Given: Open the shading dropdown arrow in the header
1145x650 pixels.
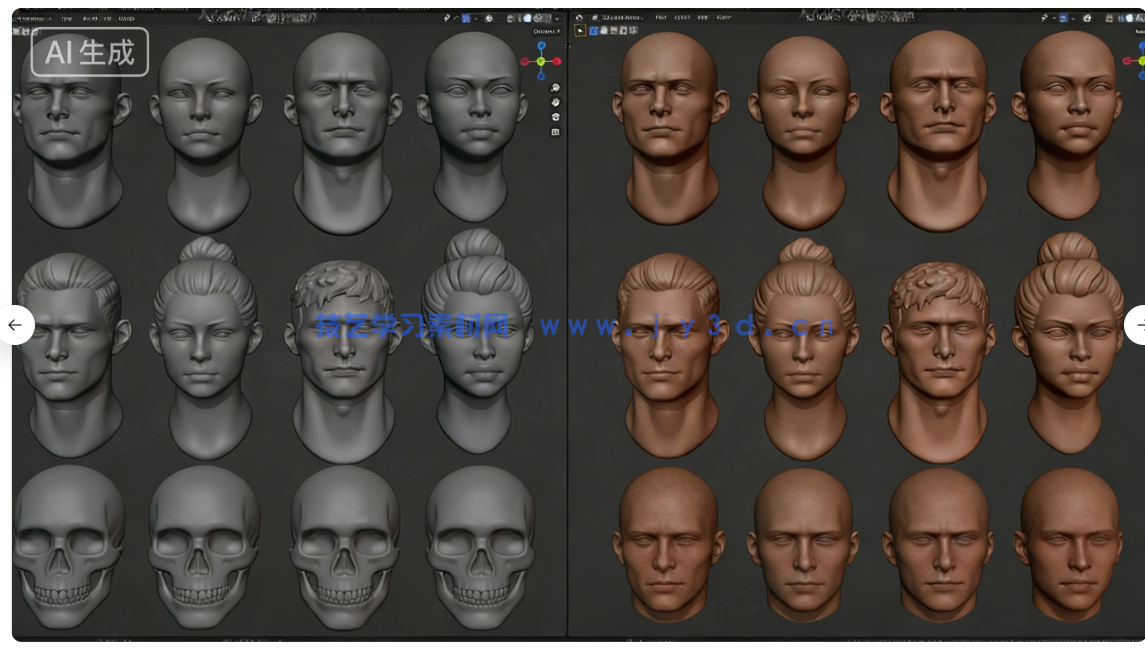Looking at the screenshot, I should [557, 18].
